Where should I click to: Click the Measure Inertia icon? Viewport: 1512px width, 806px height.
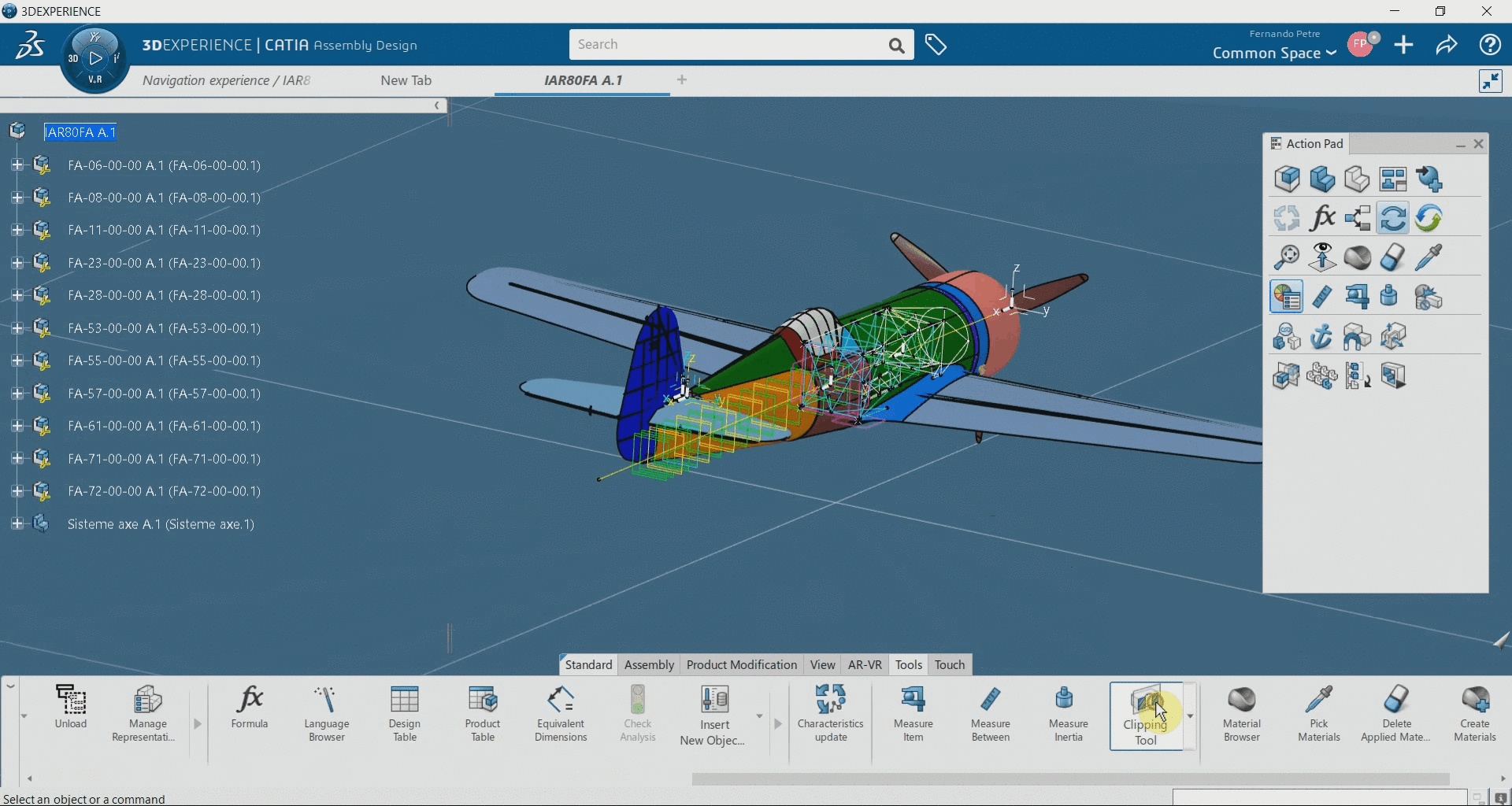(1068, 713)
